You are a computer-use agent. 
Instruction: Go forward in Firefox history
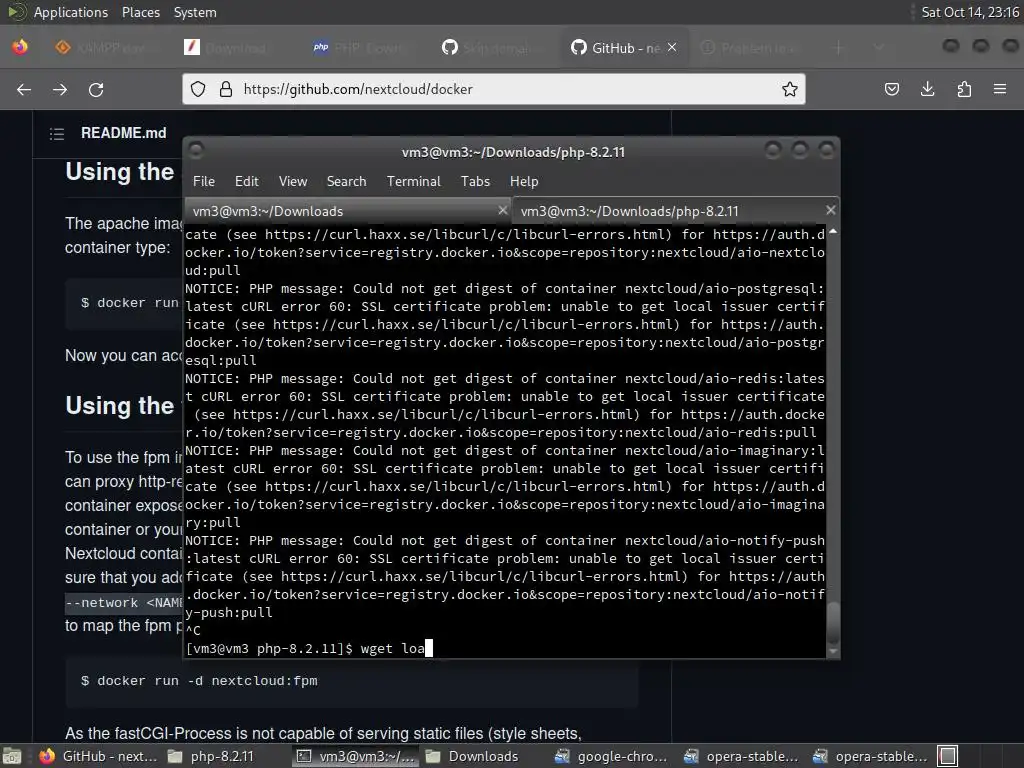60,89
